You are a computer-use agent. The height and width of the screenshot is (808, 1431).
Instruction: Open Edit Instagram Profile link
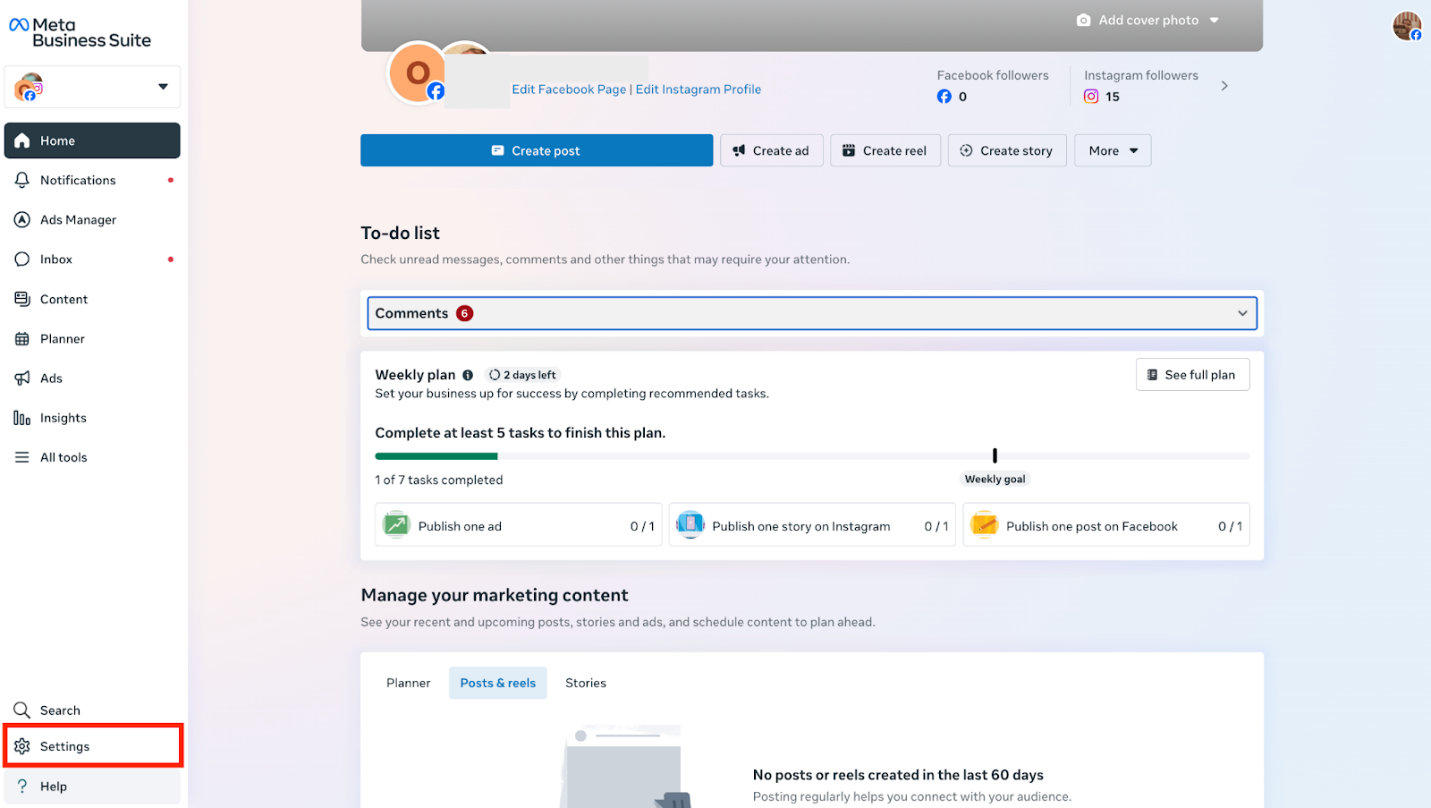click(698, 89)
